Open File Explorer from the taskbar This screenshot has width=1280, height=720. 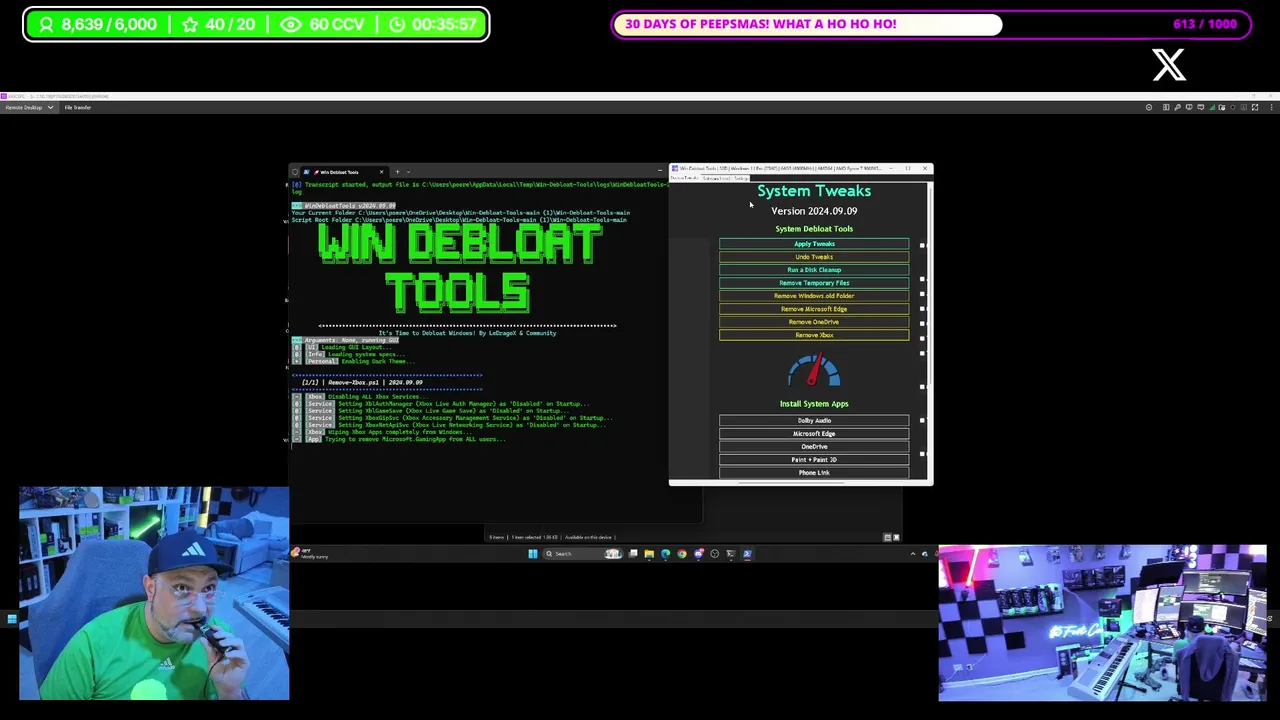point(649,554)
